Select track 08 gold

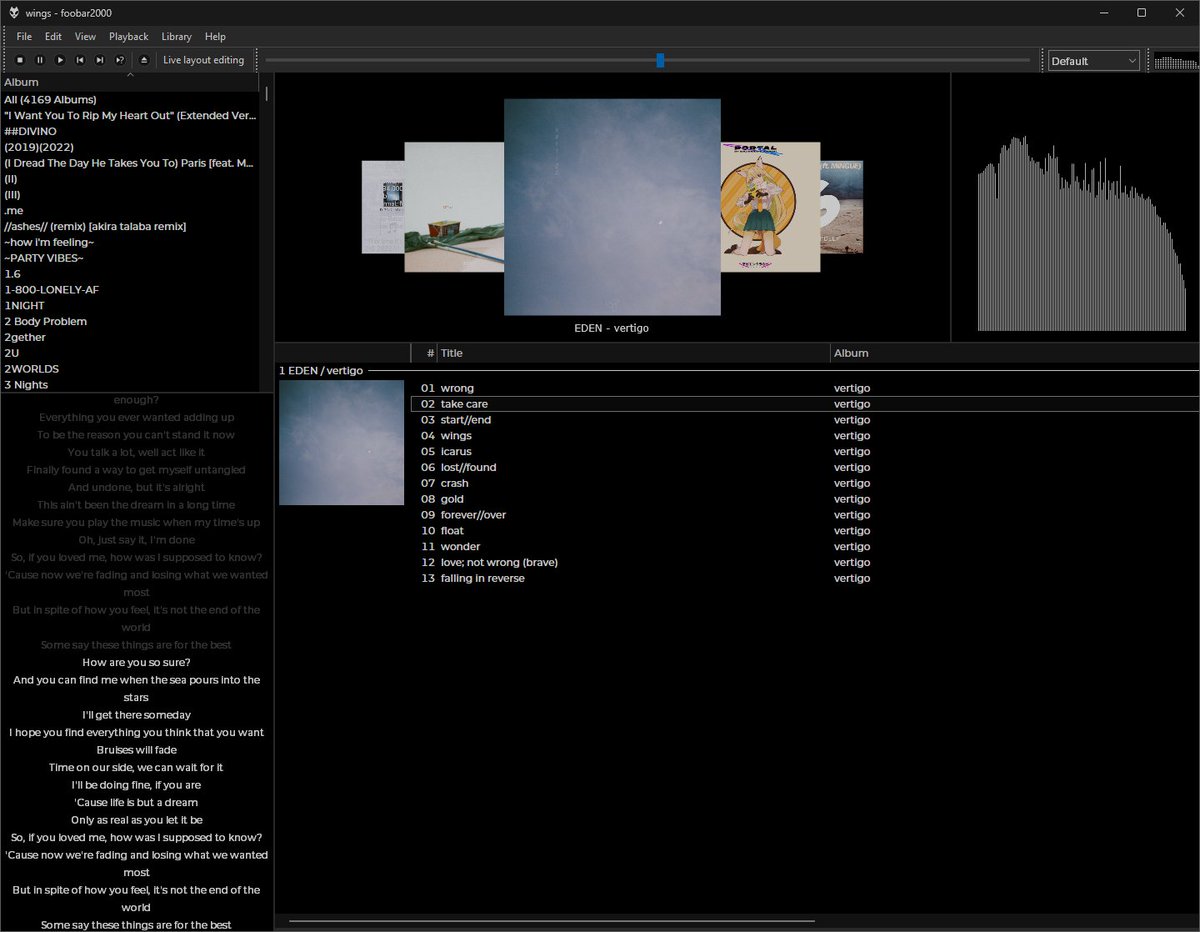tap(805, 499)
